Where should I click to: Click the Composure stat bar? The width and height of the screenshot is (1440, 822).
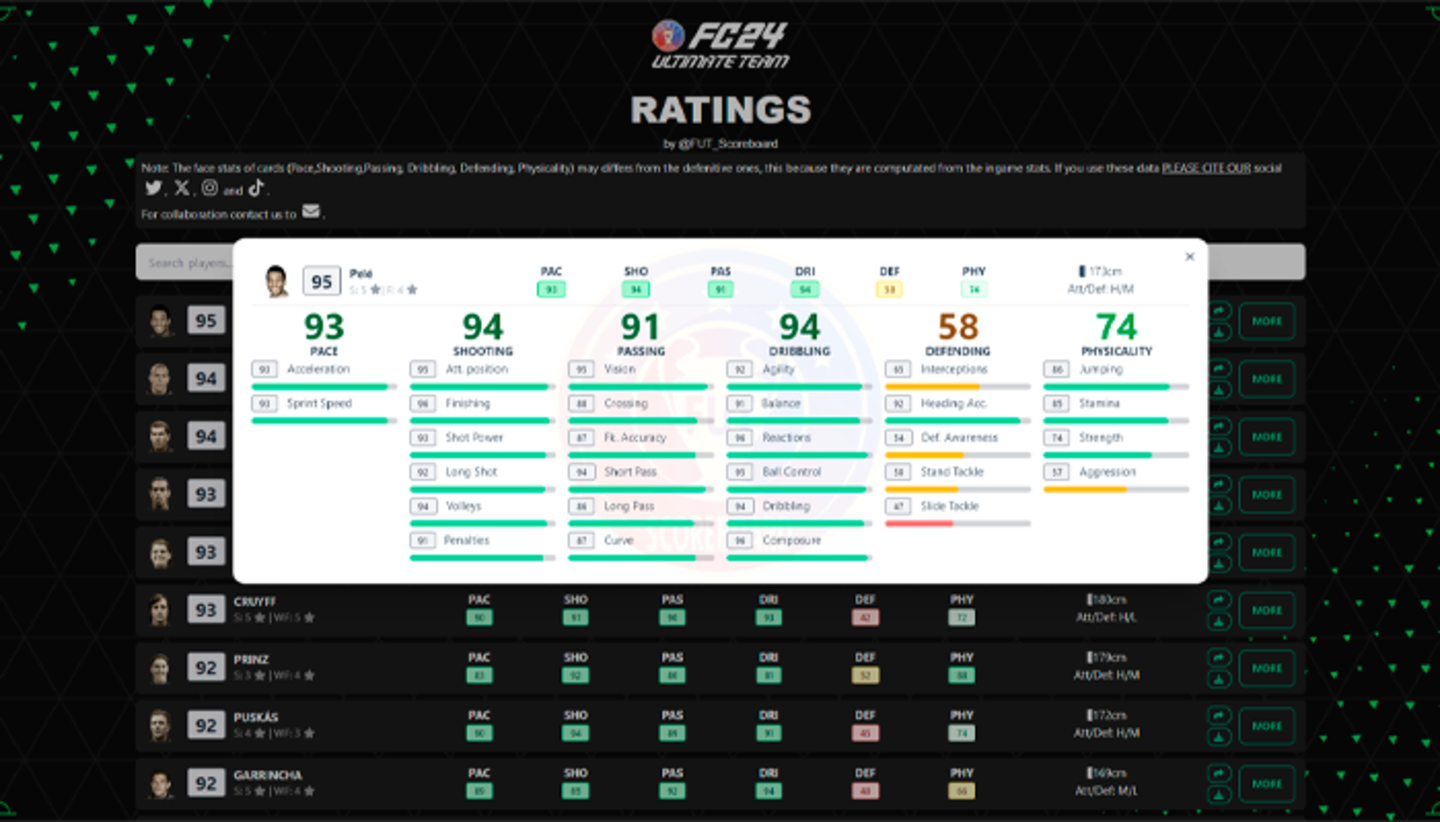(x=799, y=557)
